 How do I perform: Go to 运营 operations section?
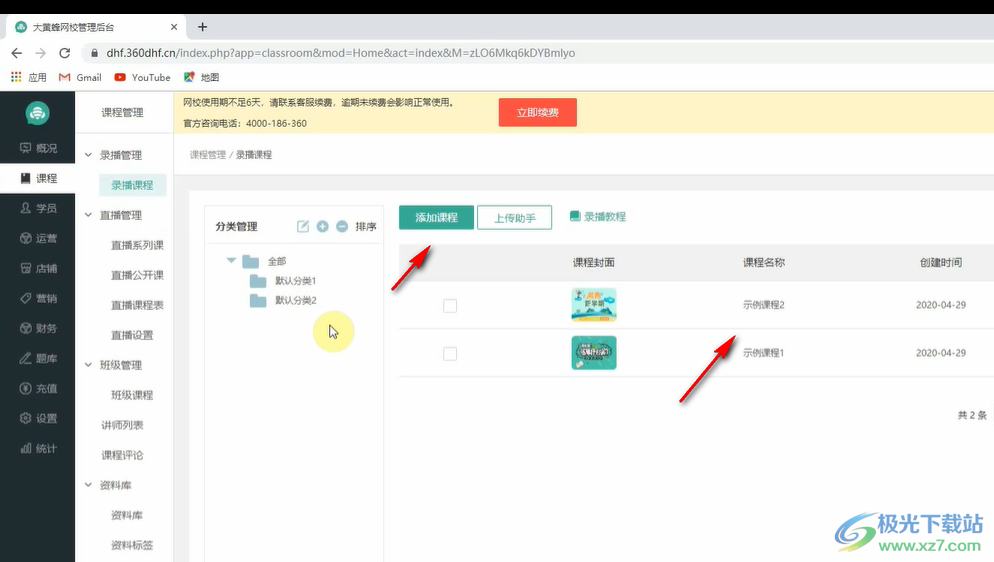tap(38, 238)
